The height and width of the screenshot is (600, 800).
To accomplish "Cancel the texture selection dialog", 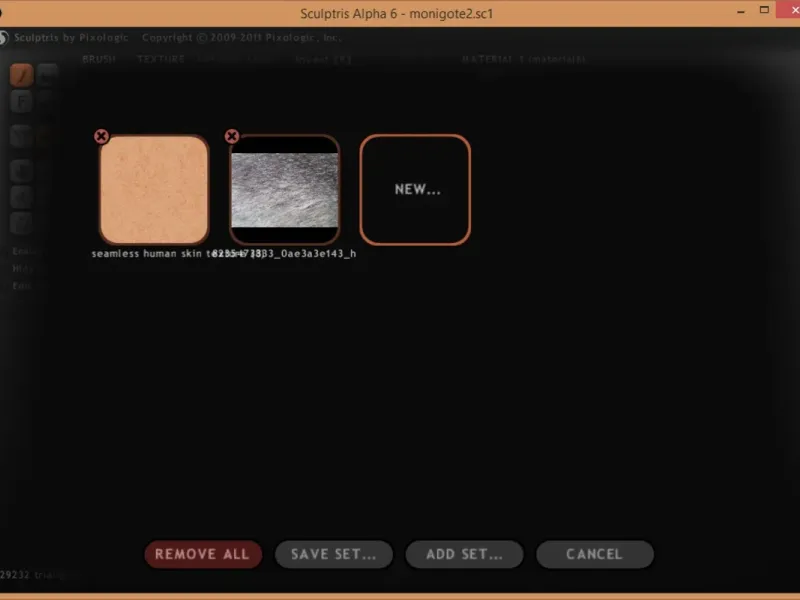I will point(595,554).
